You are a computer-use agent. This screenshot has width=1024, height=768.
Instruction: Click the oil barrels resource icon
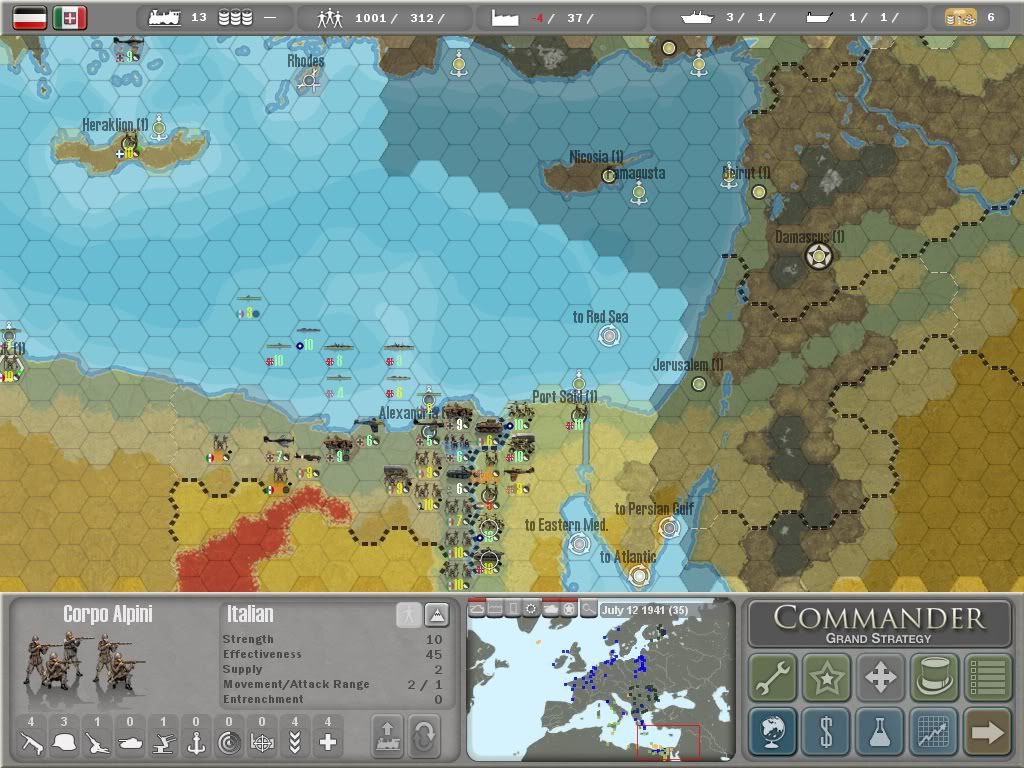[235, 18]
